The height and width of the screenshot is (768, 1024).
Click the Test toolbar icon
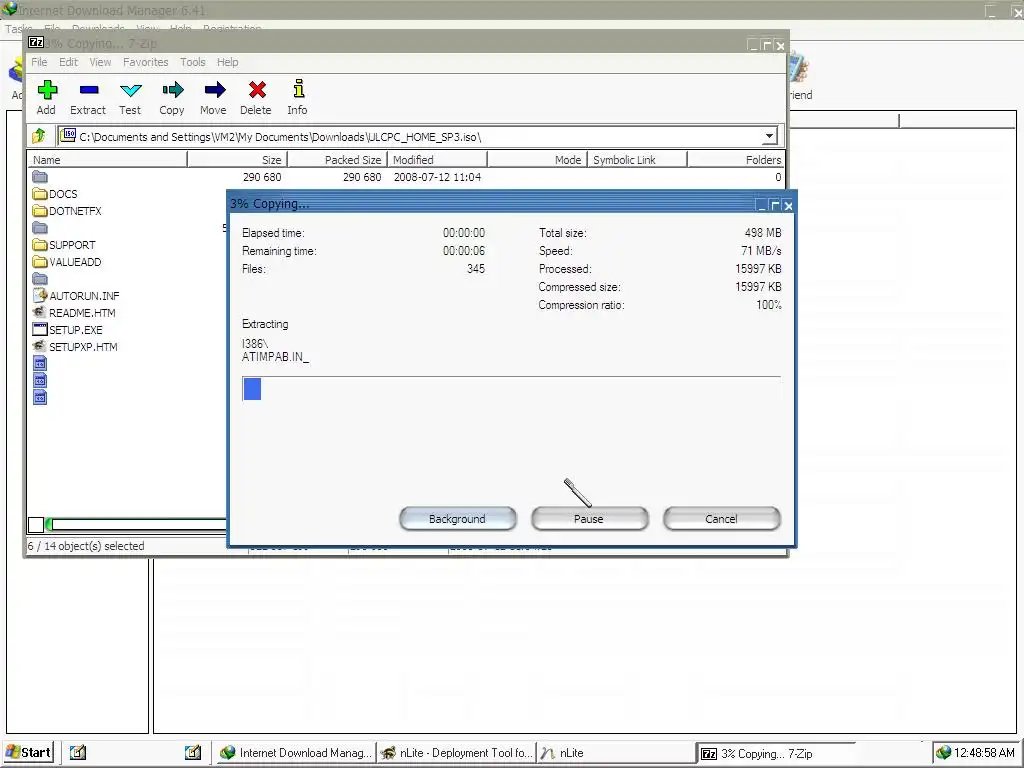point(131,90)
